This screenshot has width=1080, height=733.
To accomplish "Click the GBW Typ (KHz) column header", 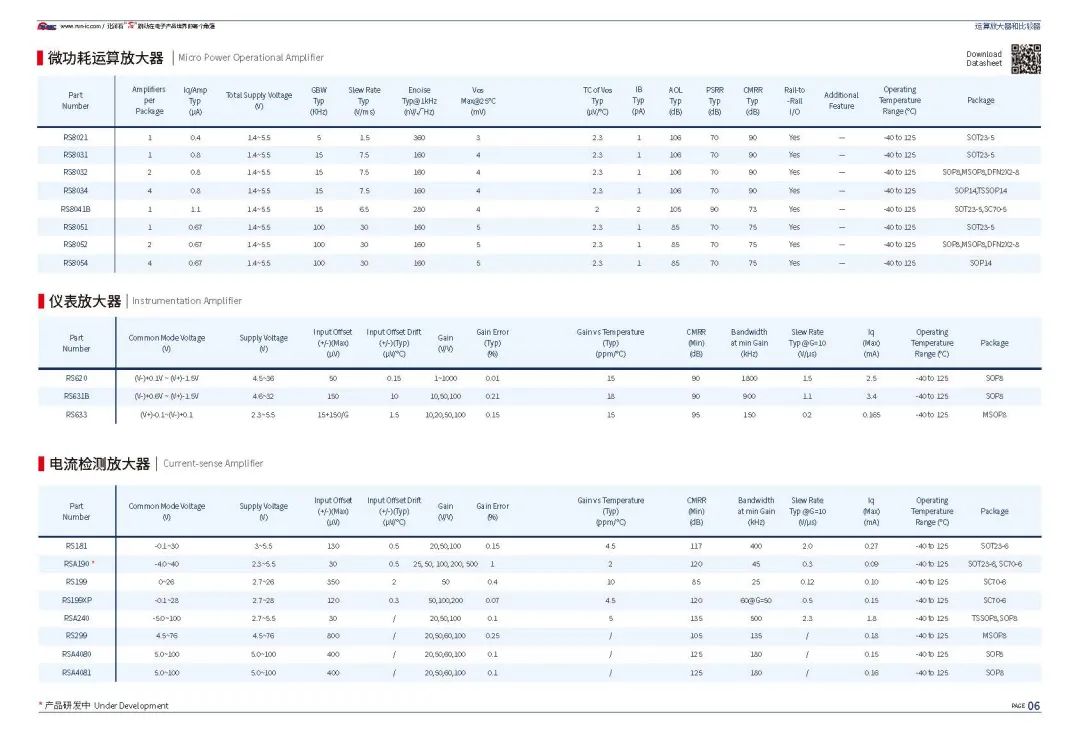I will 319,101.
